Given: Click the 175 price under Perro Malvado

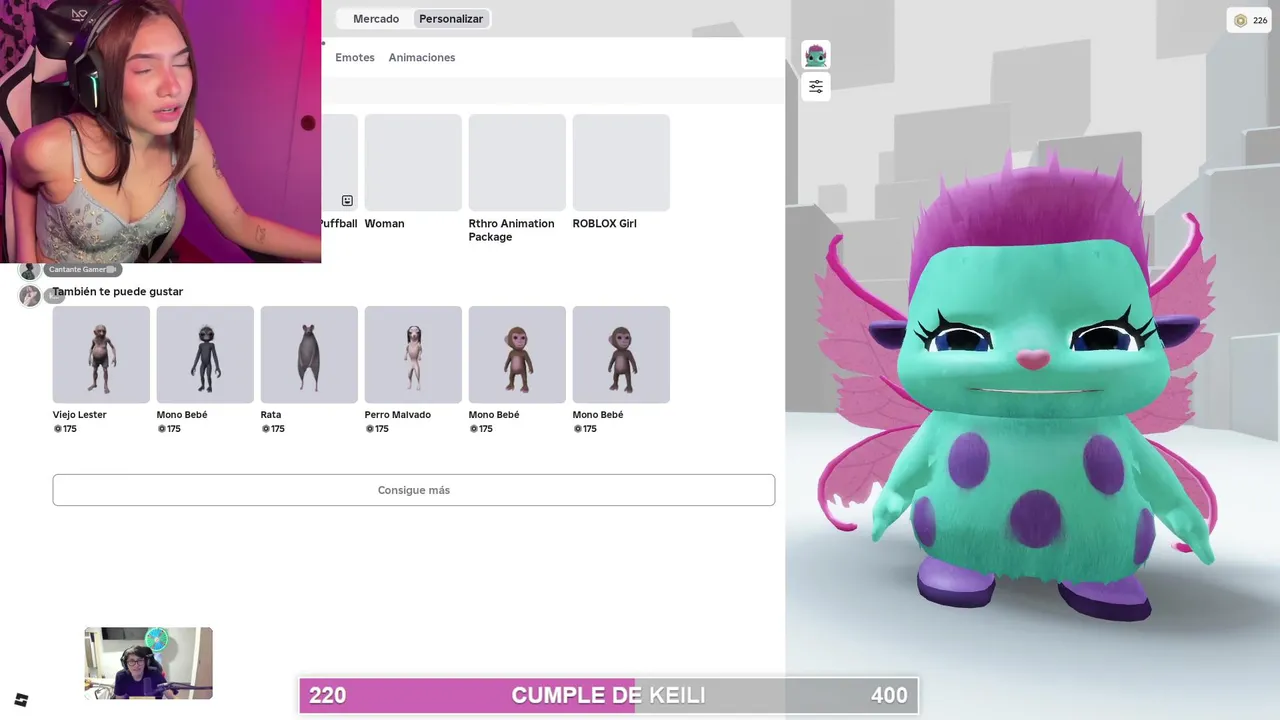Looking at the screenshot, I should pos(377,429).
